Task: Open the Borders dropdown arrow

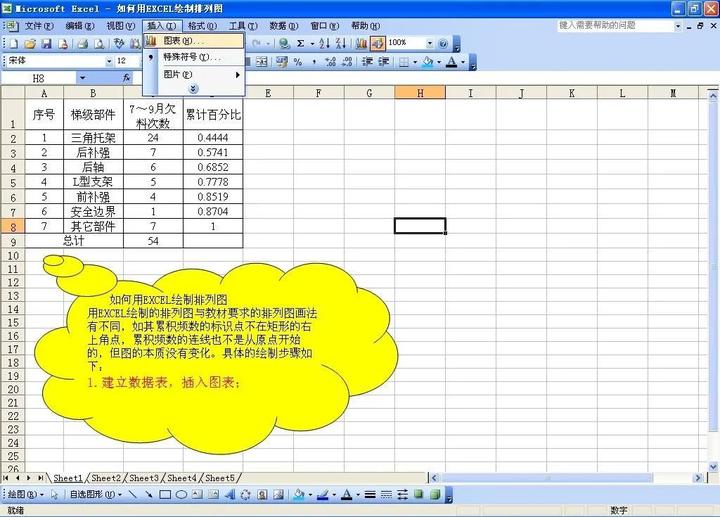Action: coord(415,62)
